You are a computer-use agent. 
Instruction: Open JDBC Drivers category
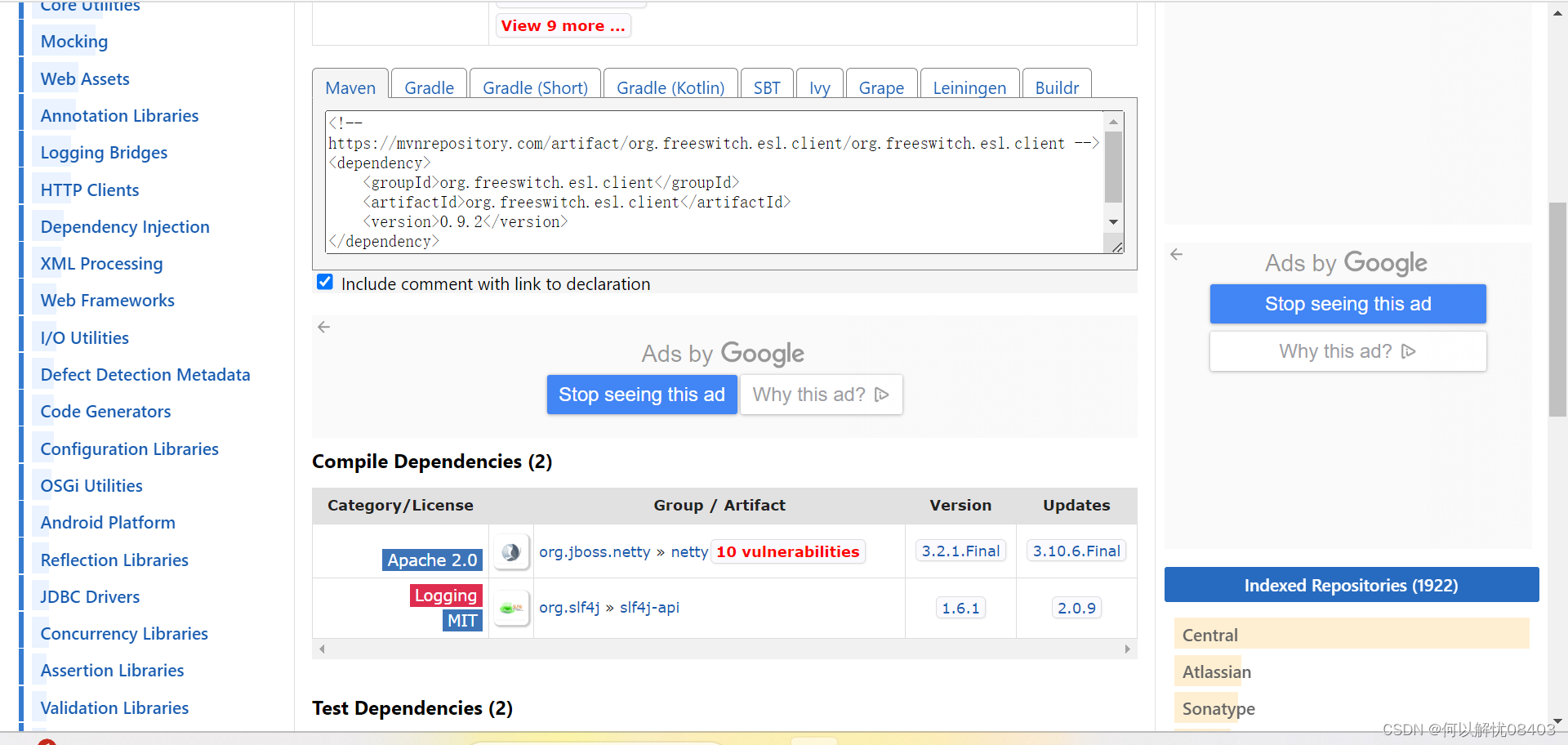90,597
